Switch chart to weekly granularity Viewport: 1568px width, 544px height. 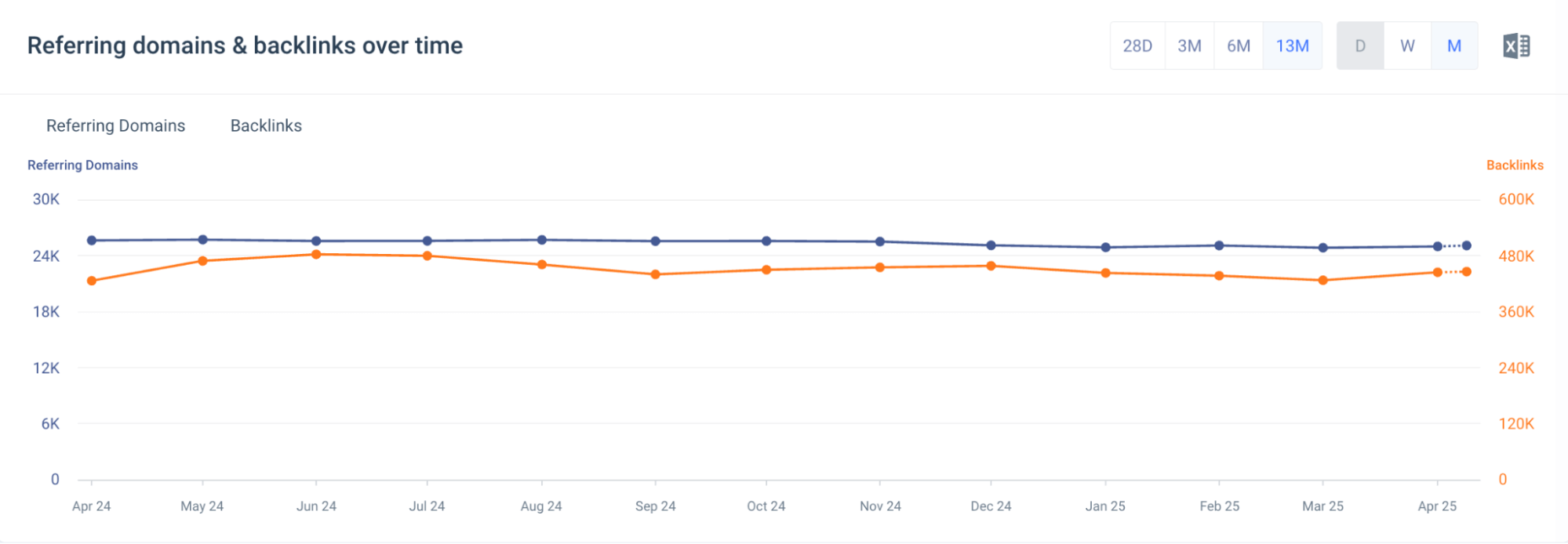click(1406, 45)
